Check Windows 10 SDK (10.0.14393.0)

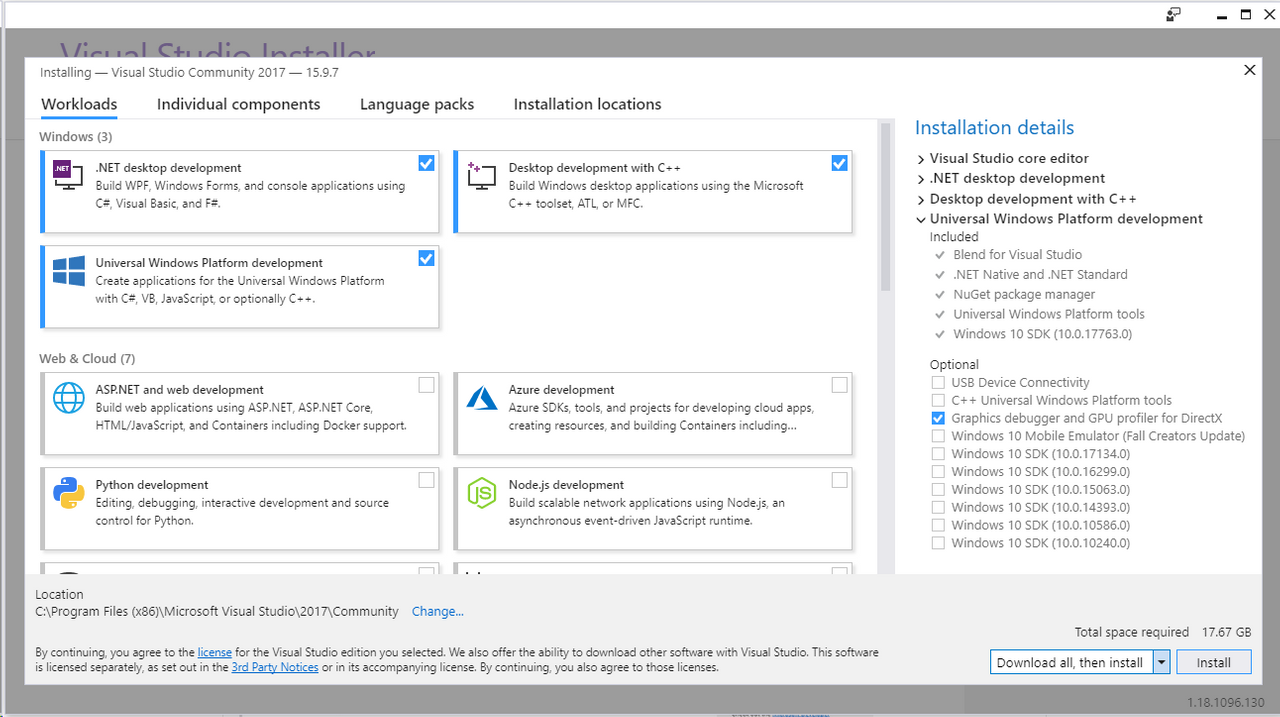click(x=938, y=507)
